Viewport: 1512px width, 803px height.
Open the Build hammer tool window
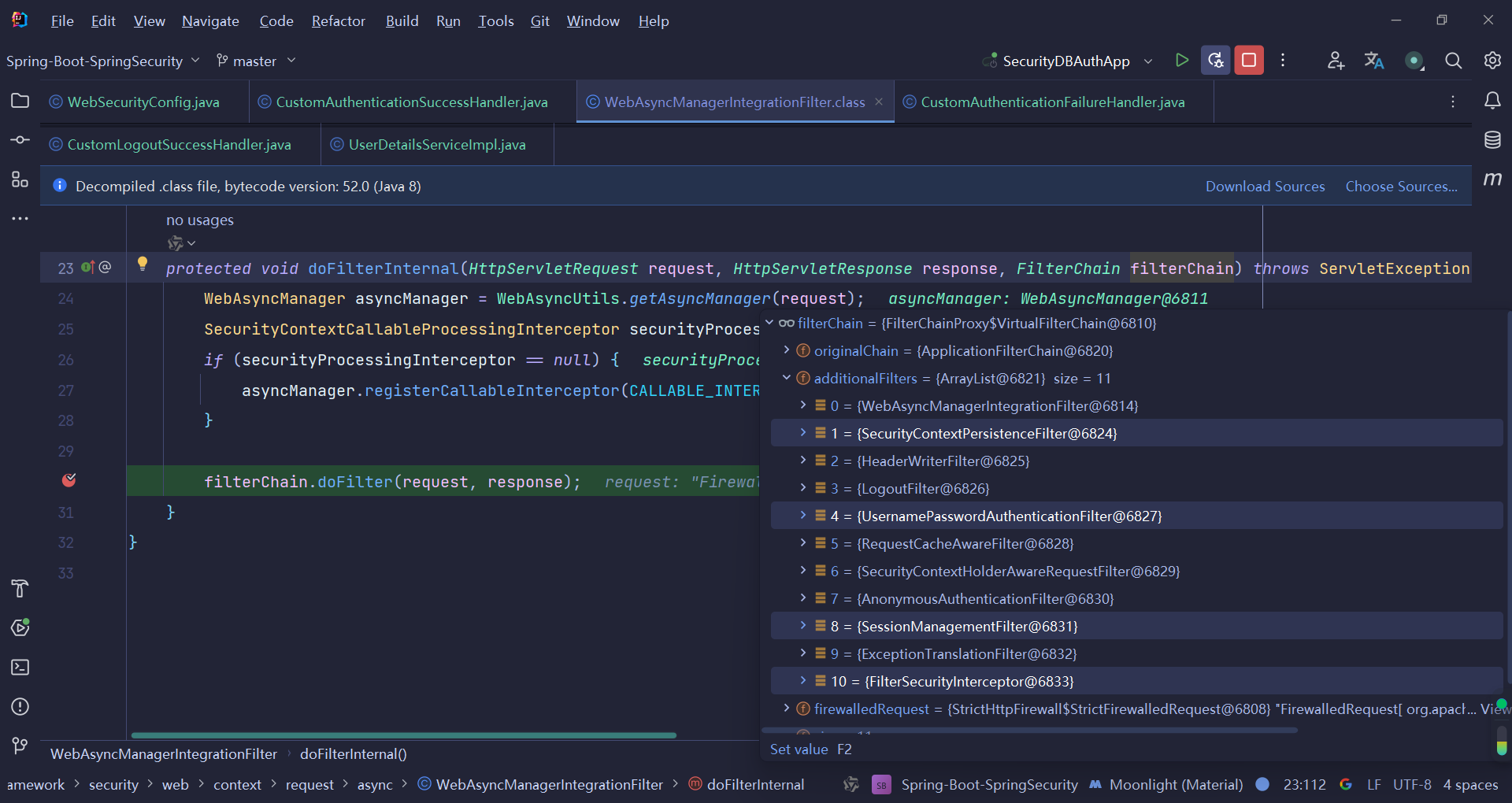click(20, 588)
